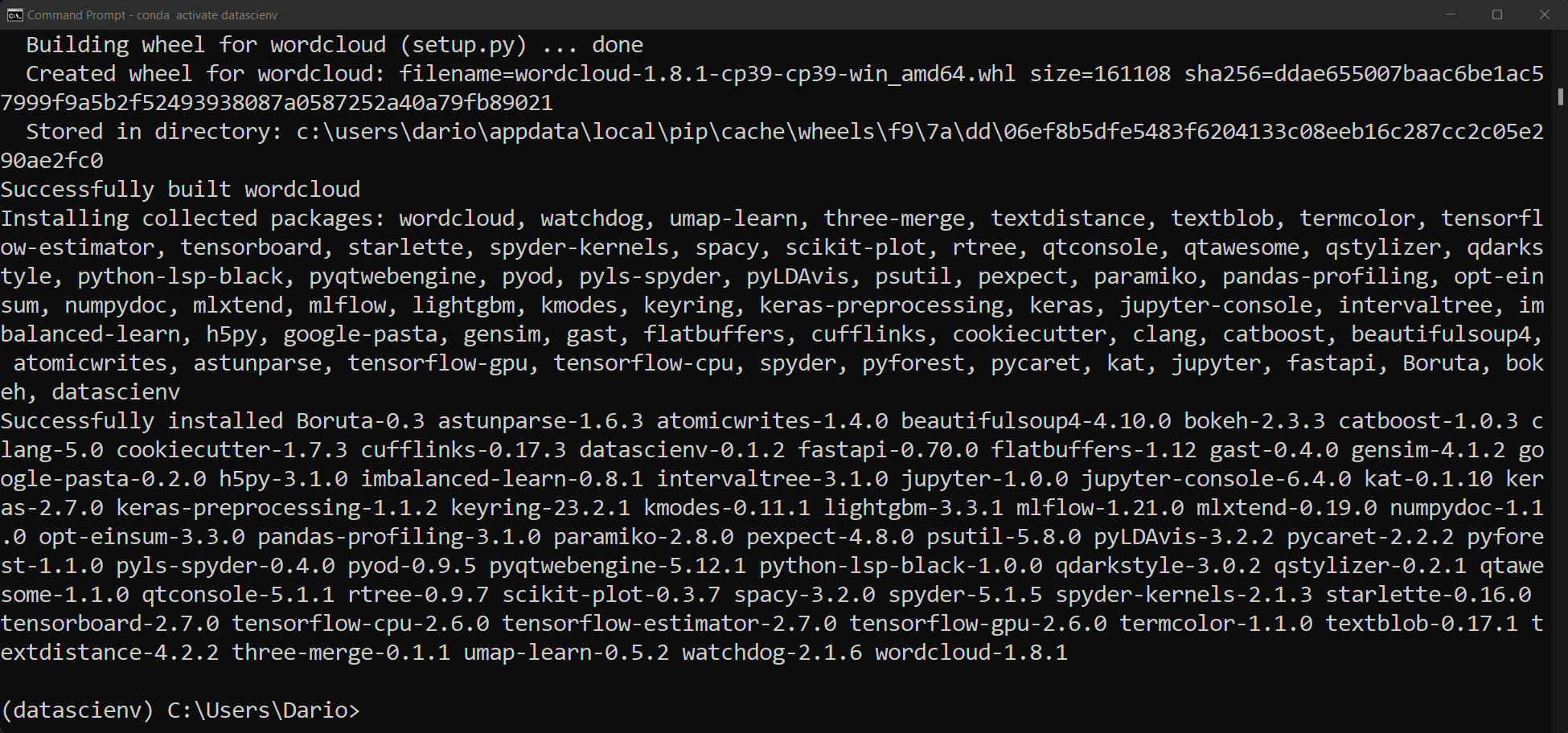Click the Command Prompt icon in title bar
1568x733 pixels.
[x=14, y=14]
